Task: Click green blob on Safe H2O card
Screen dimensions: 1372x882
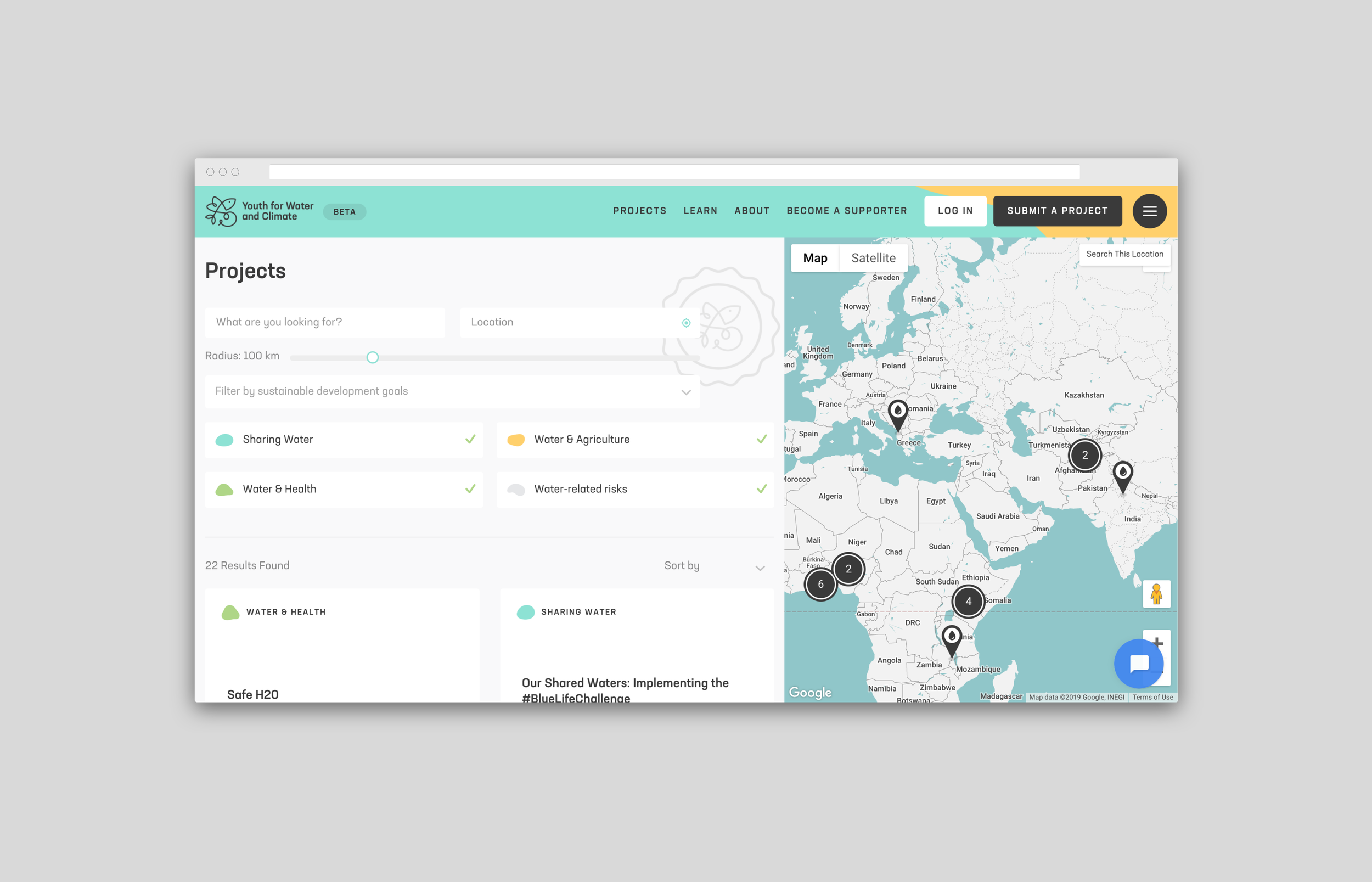Action: (230, 613)
